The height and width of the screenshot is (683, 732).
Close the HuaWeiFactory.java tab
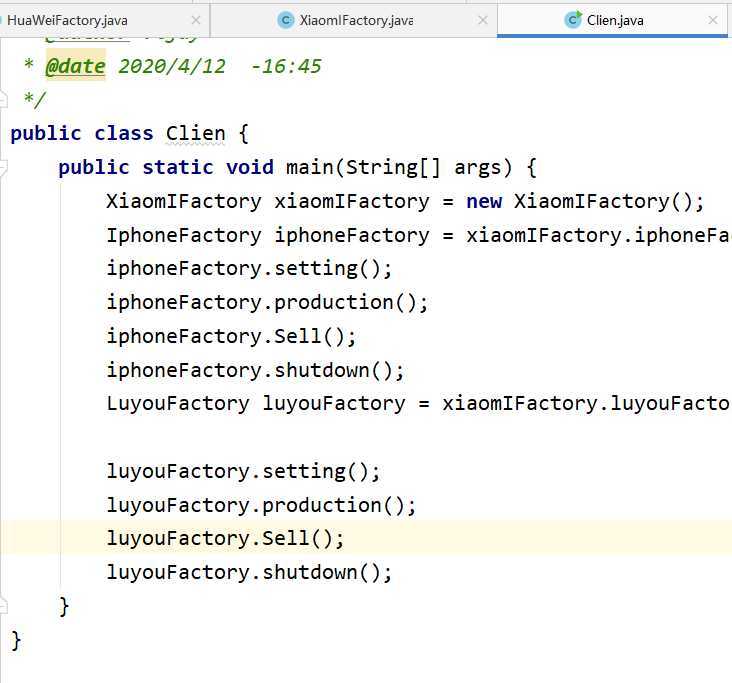click(196, 20)
